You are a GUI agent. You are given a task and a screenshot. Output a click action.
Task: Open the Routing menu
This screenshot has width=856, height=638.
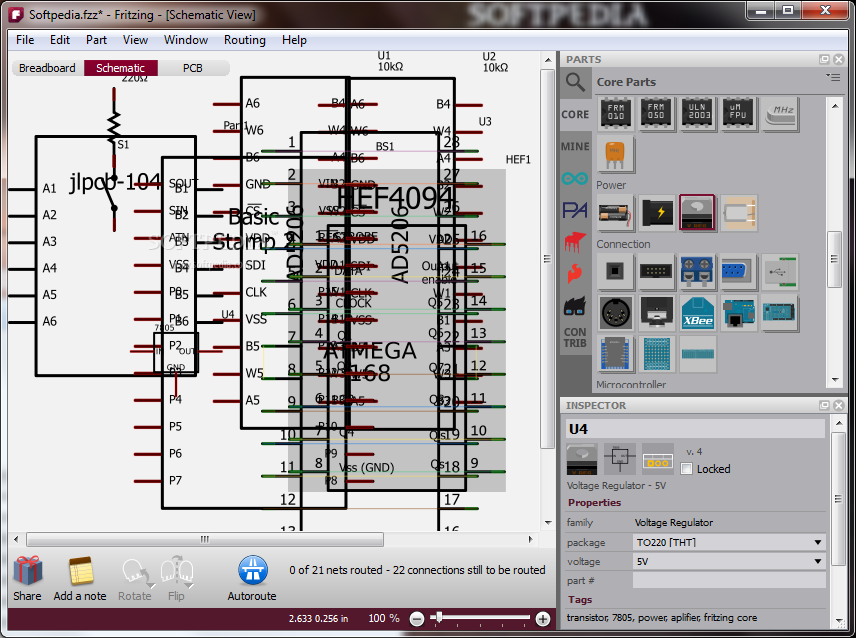pyautogui.click(x=245, y=40)
